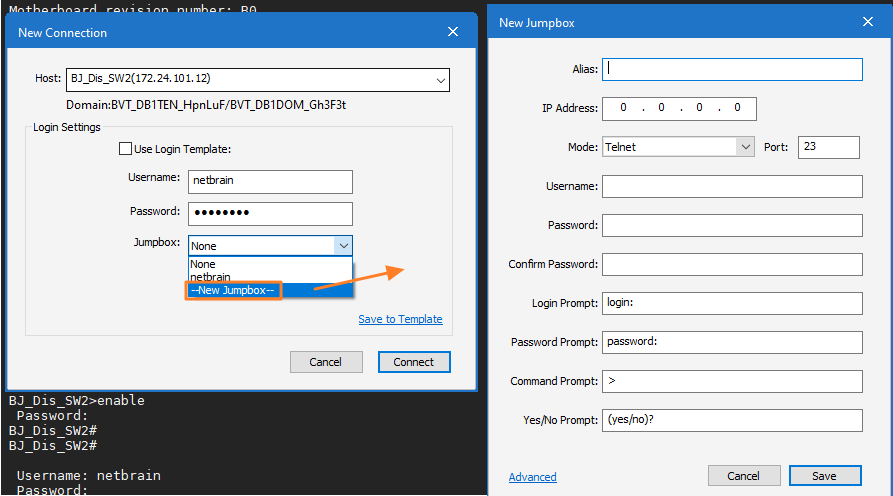
Task: Focus the Confirm Password field
Action: pyautogui.click(x=732, y=264)
